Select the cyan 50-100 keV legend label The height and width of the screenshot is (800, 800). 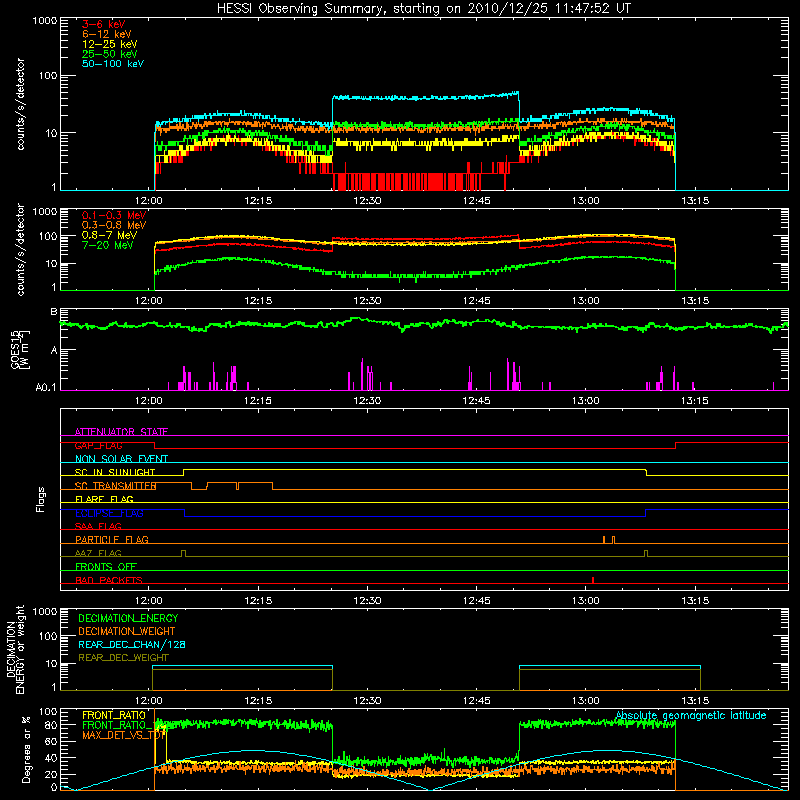point(113,64)
